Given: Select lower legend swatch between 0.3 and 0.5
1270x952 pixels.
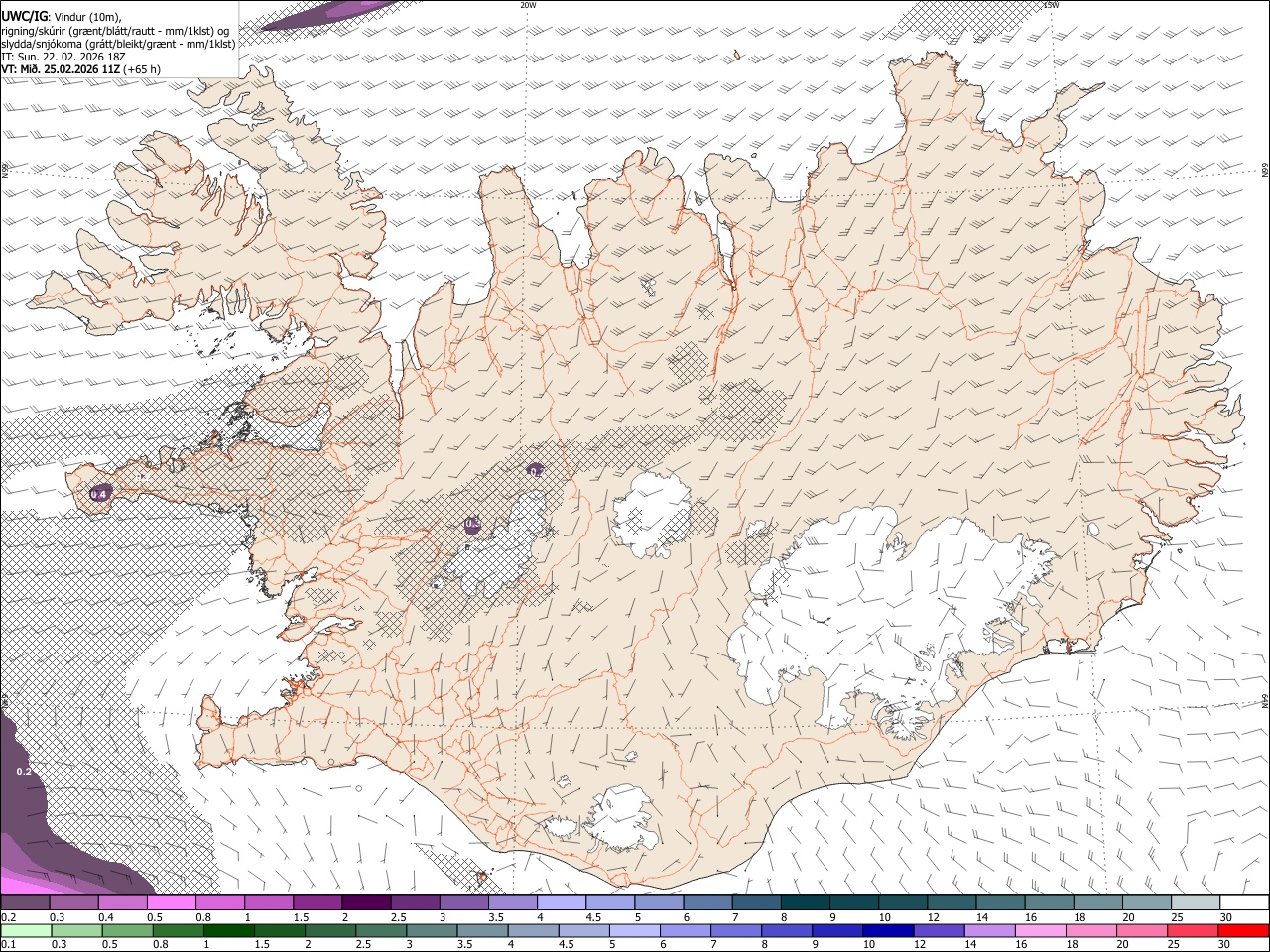Looking at the screenshot, I should 76,931.
